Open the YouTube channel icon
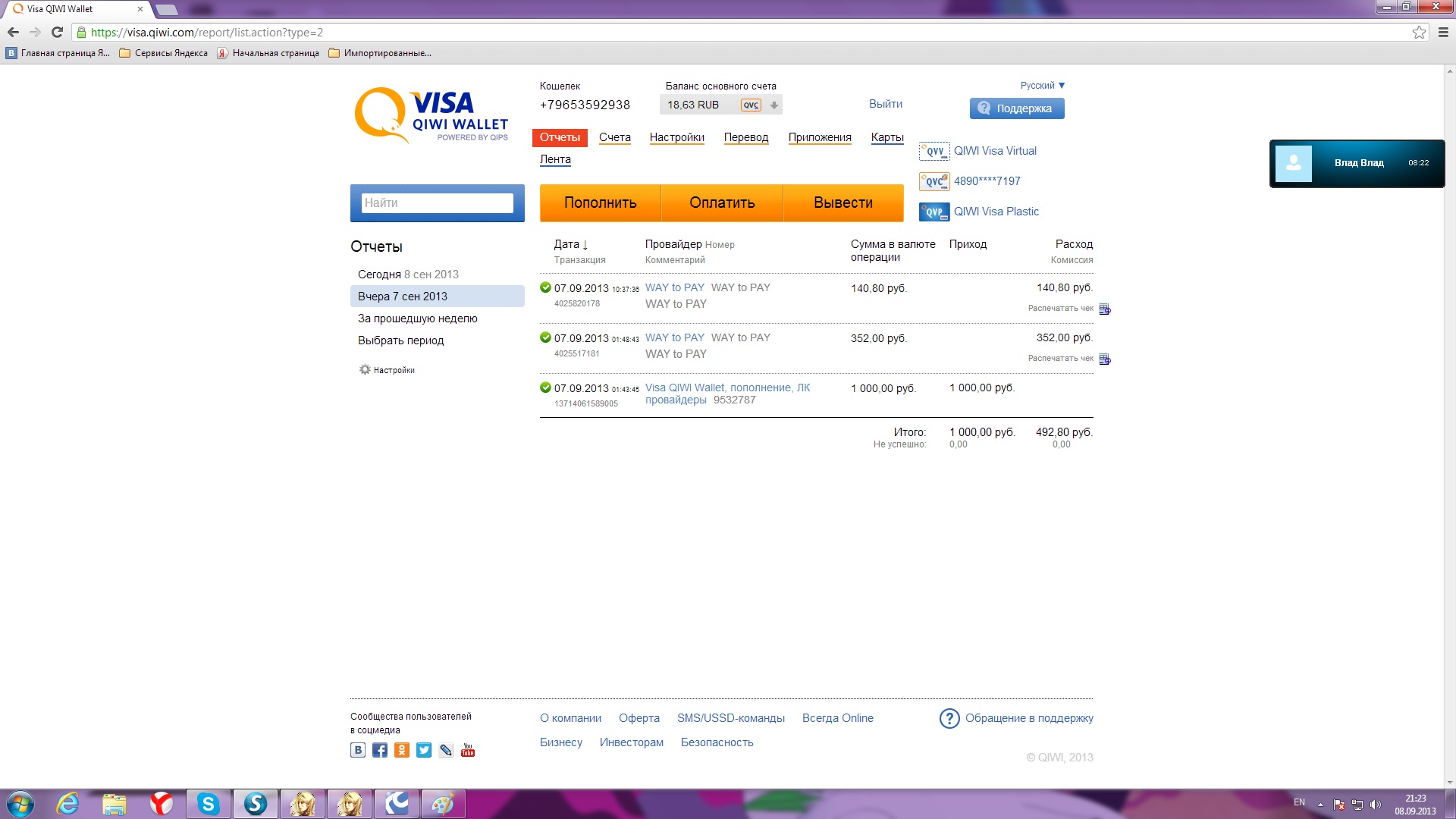 coord(468,750)
